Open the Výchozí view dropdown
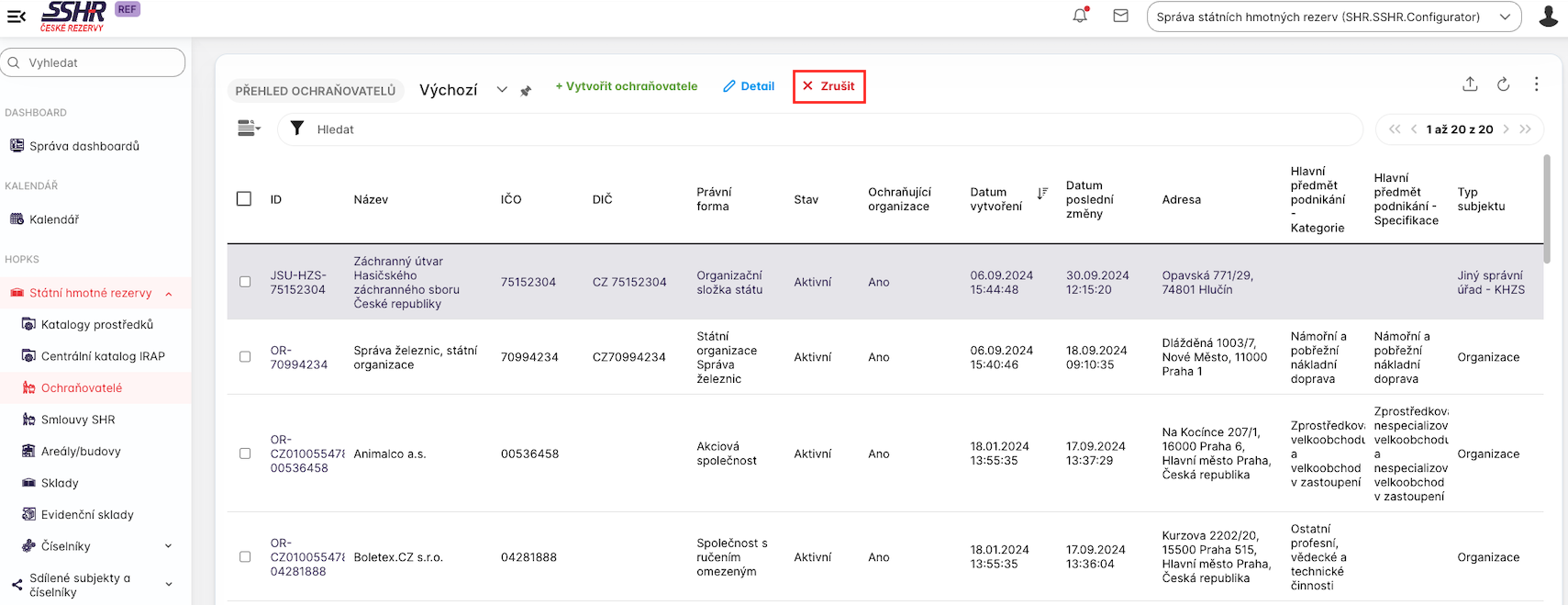Image resolution: width=1568 pixels, height=605 pixels. tap(502, 90)
